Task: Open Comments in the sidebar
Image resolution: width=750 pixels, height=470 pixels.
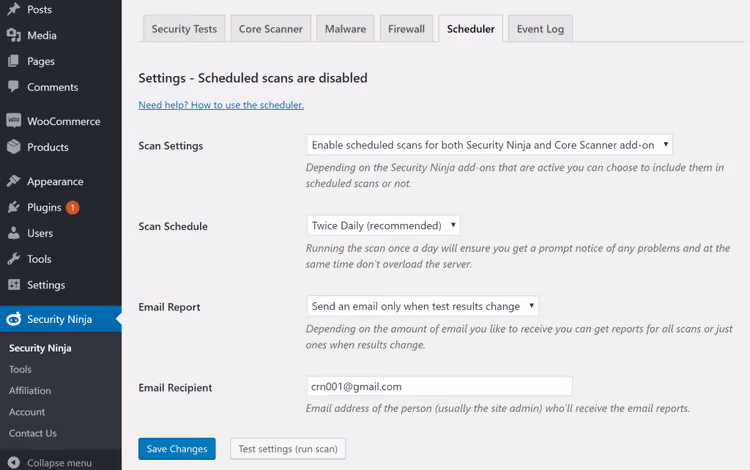Action: pos(53,87)
